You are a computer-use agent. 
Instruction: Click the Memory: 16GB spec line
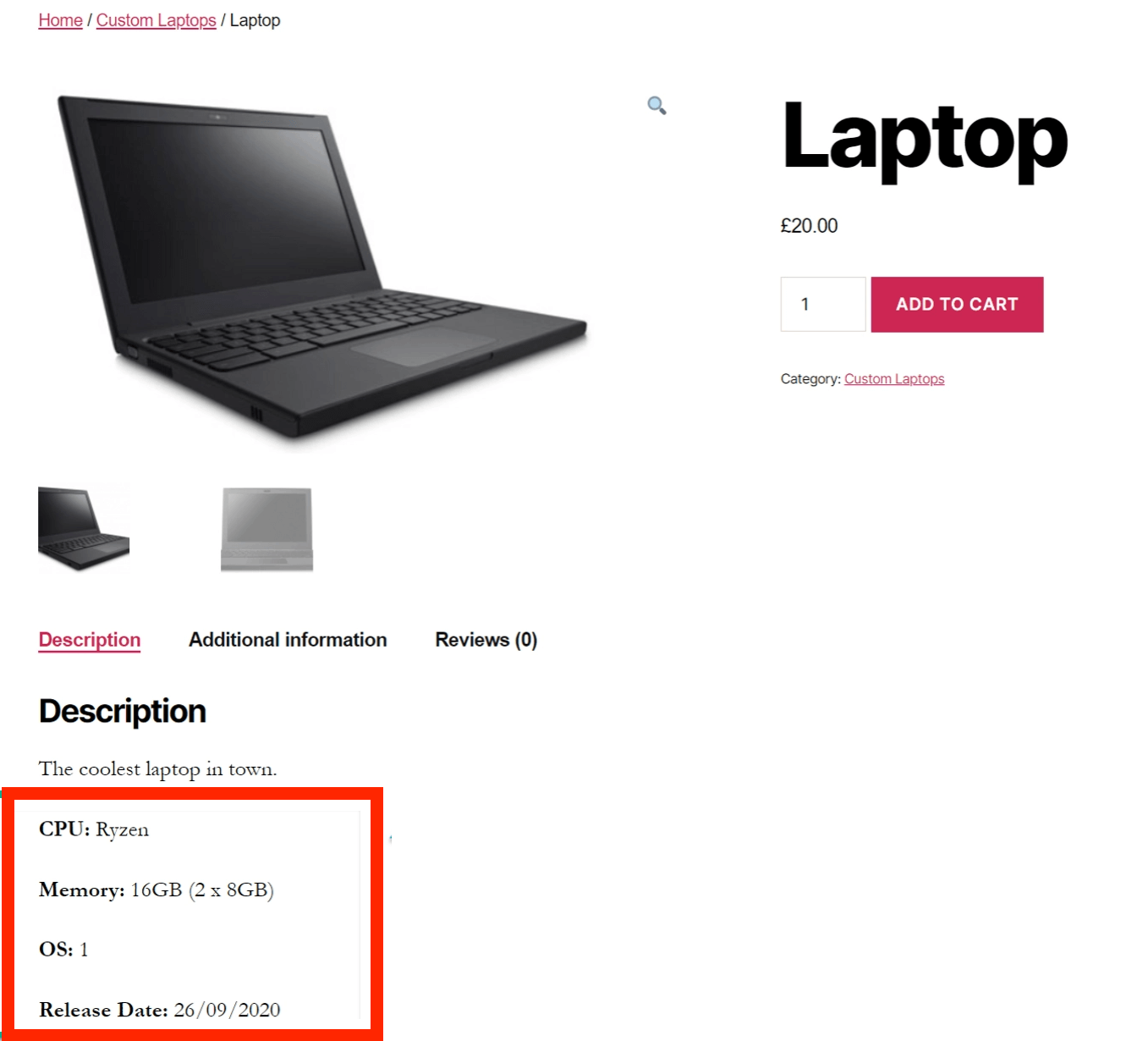coord(157,890)
